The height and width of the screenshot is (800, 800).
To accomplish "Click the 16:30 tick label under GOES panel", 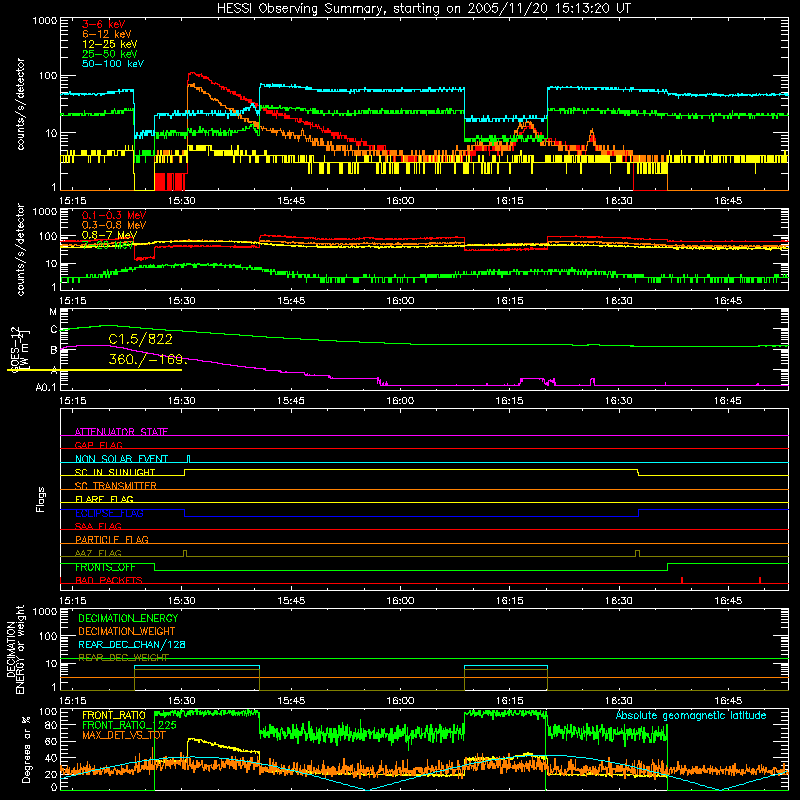I will tap(618, 401).
